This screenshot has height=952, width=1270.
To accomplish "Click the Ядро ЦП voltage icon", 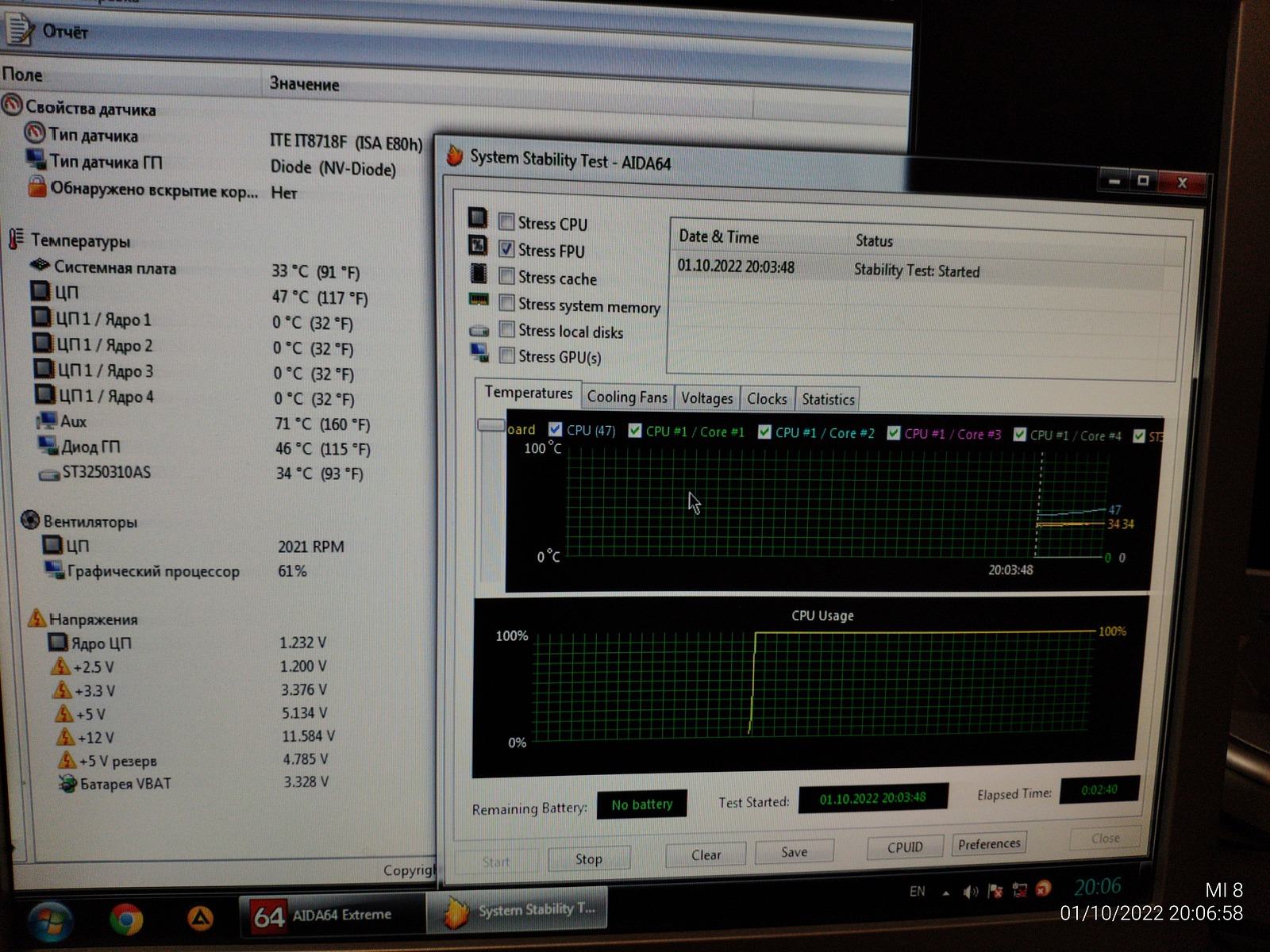I will 57,641.
